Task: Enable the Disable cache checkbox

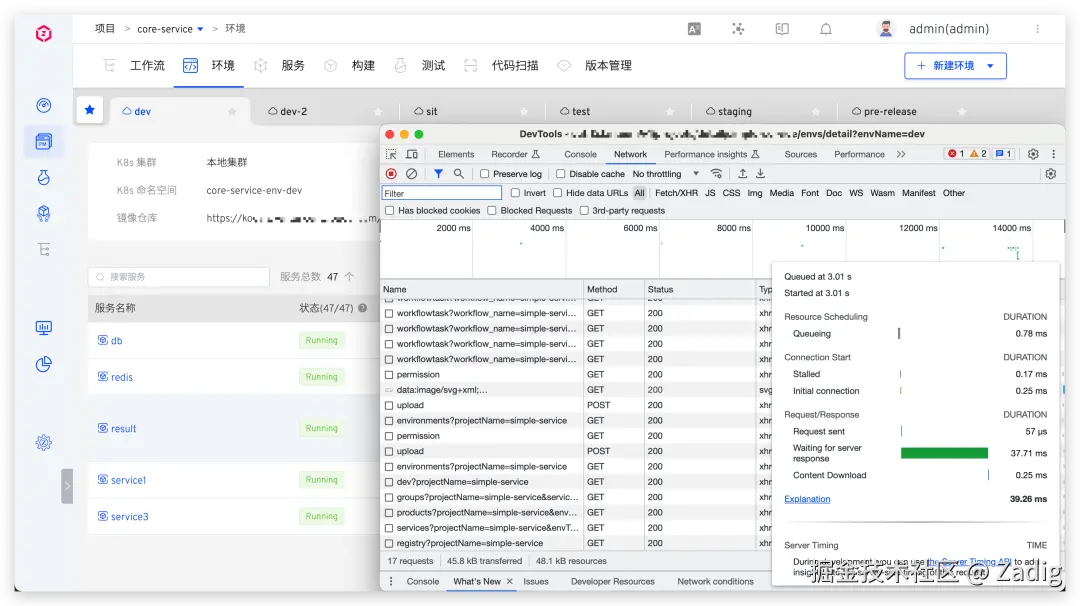Action: (x=561, y=174)
